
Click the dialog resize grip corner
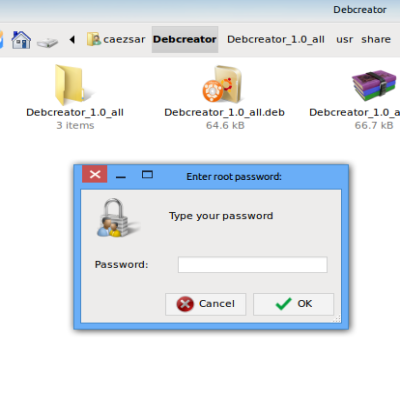[x=337, y=319]
